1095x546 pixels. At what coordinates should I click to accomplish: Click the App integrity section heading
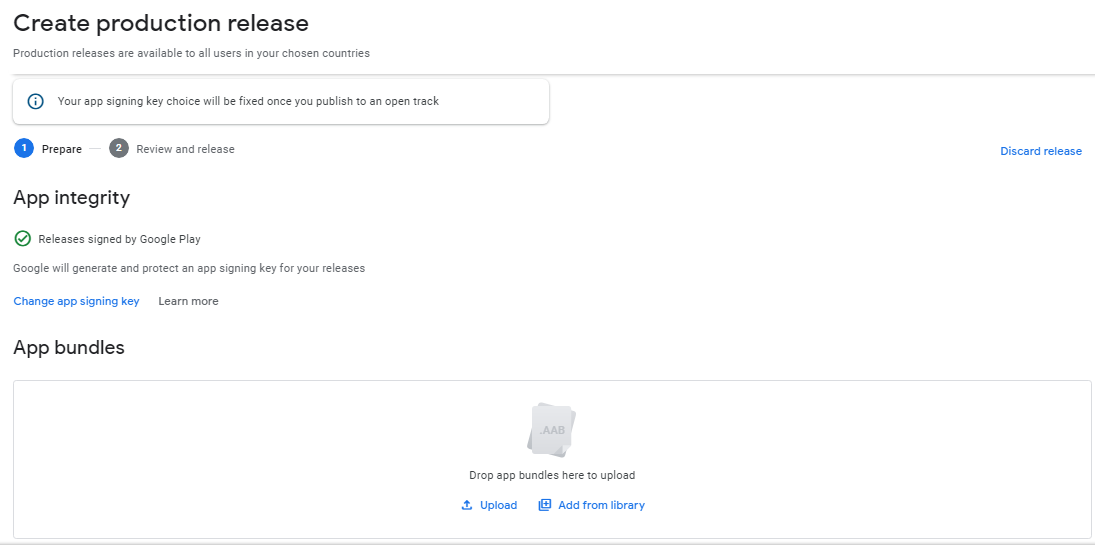click(x=72, y=198)
